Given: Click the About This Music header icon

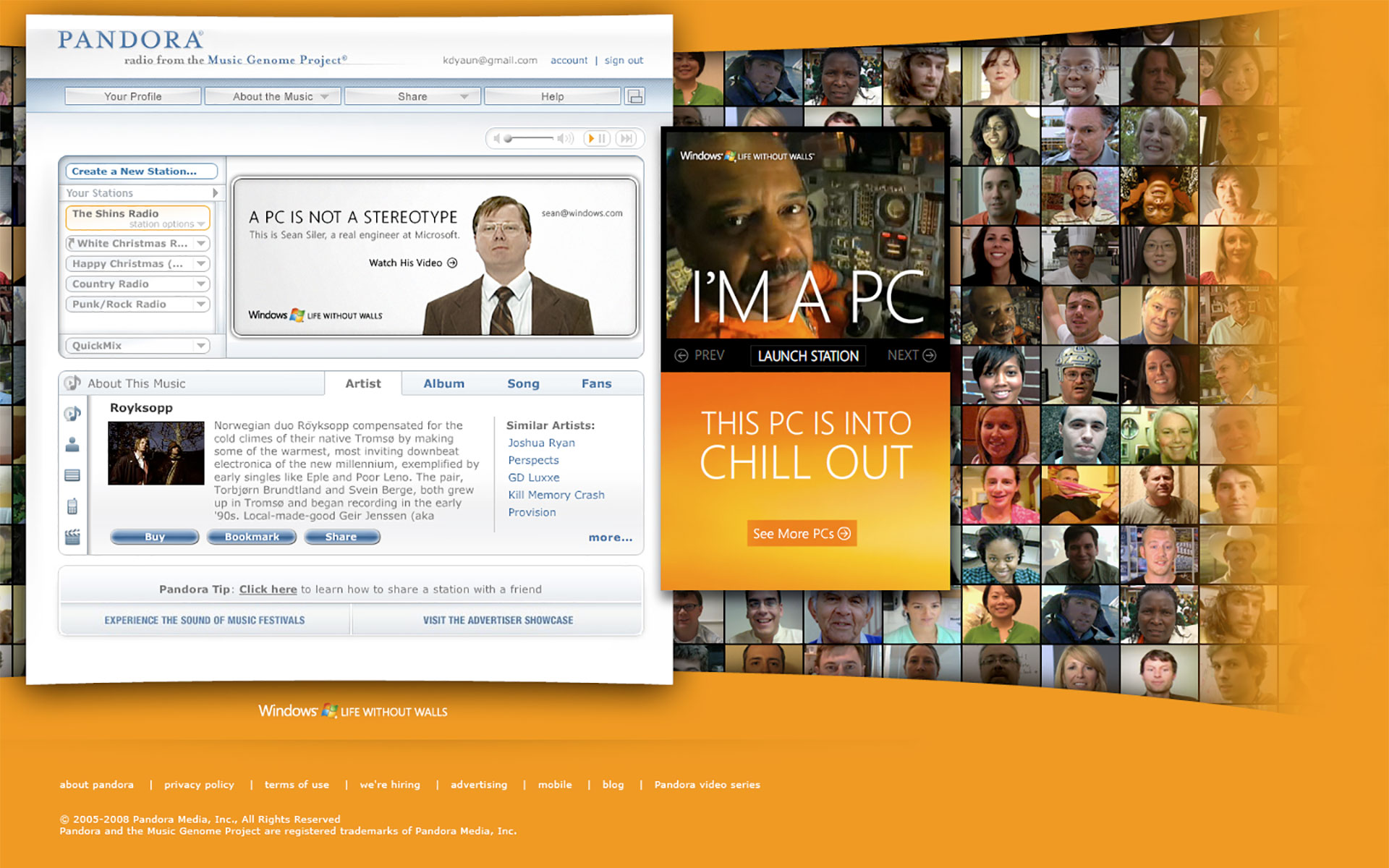Looking at the screenshot, I should (72, 383).
